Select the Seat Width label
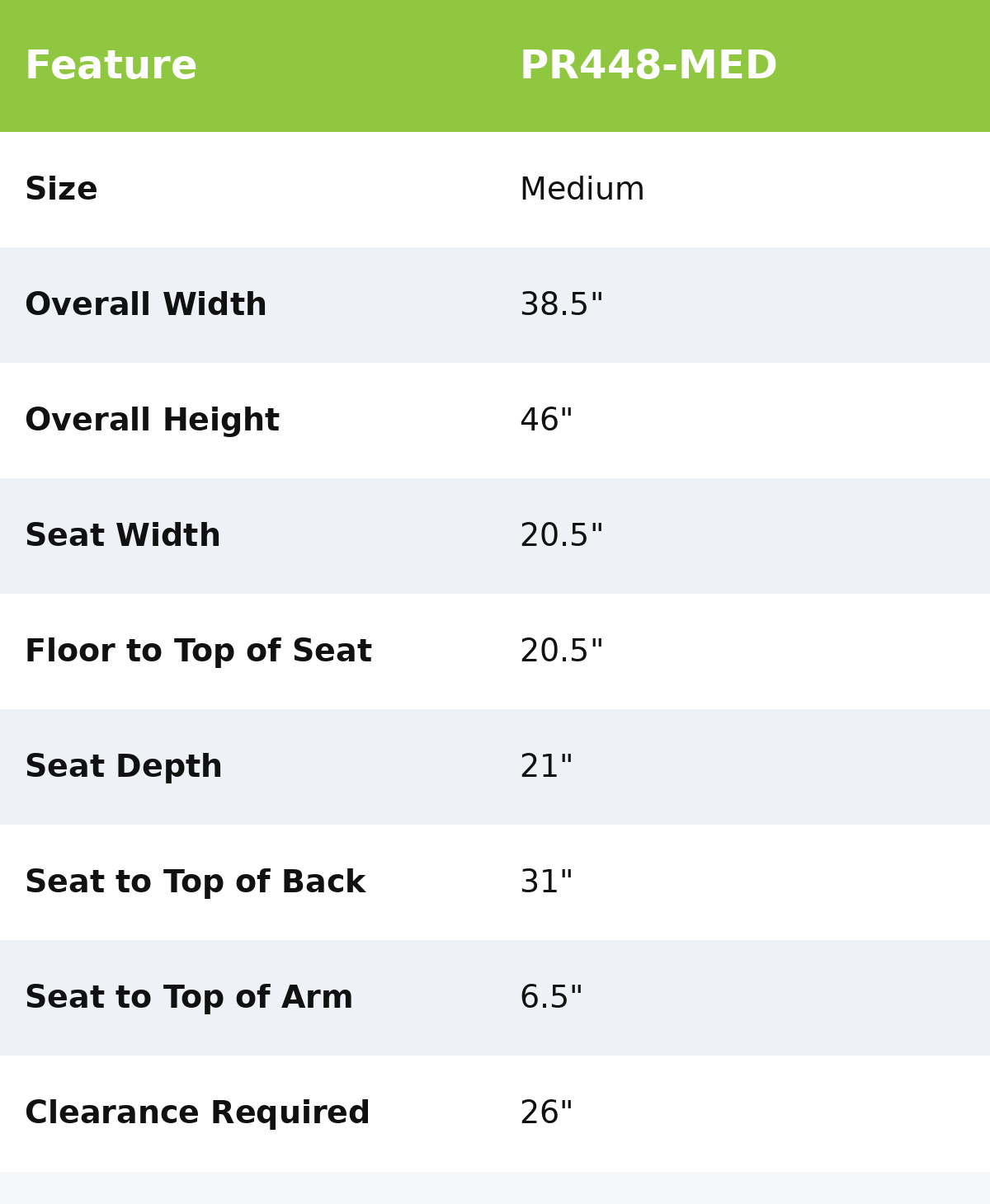The width and height of the screenshot is (990, 1204). 123,536
